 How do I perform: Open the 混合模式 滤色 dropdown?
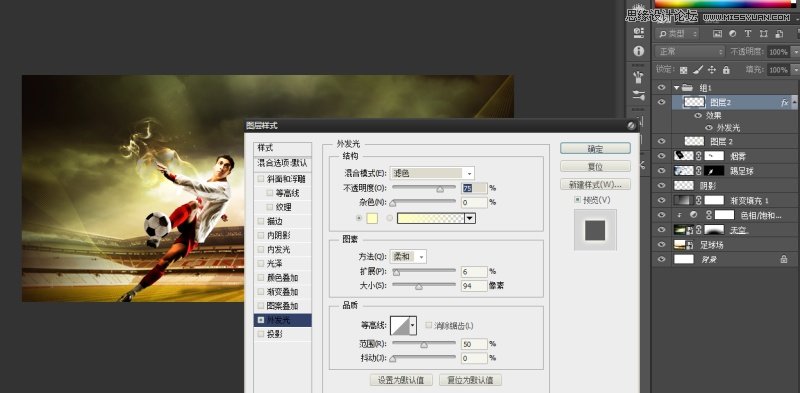pyautogui.click(x=432, y=173)
